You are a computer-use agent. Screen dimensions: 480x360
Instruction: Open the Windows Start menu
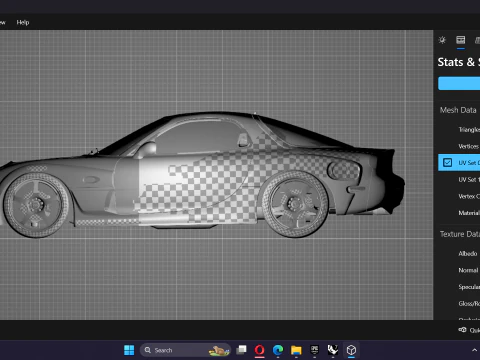point(129,350)
